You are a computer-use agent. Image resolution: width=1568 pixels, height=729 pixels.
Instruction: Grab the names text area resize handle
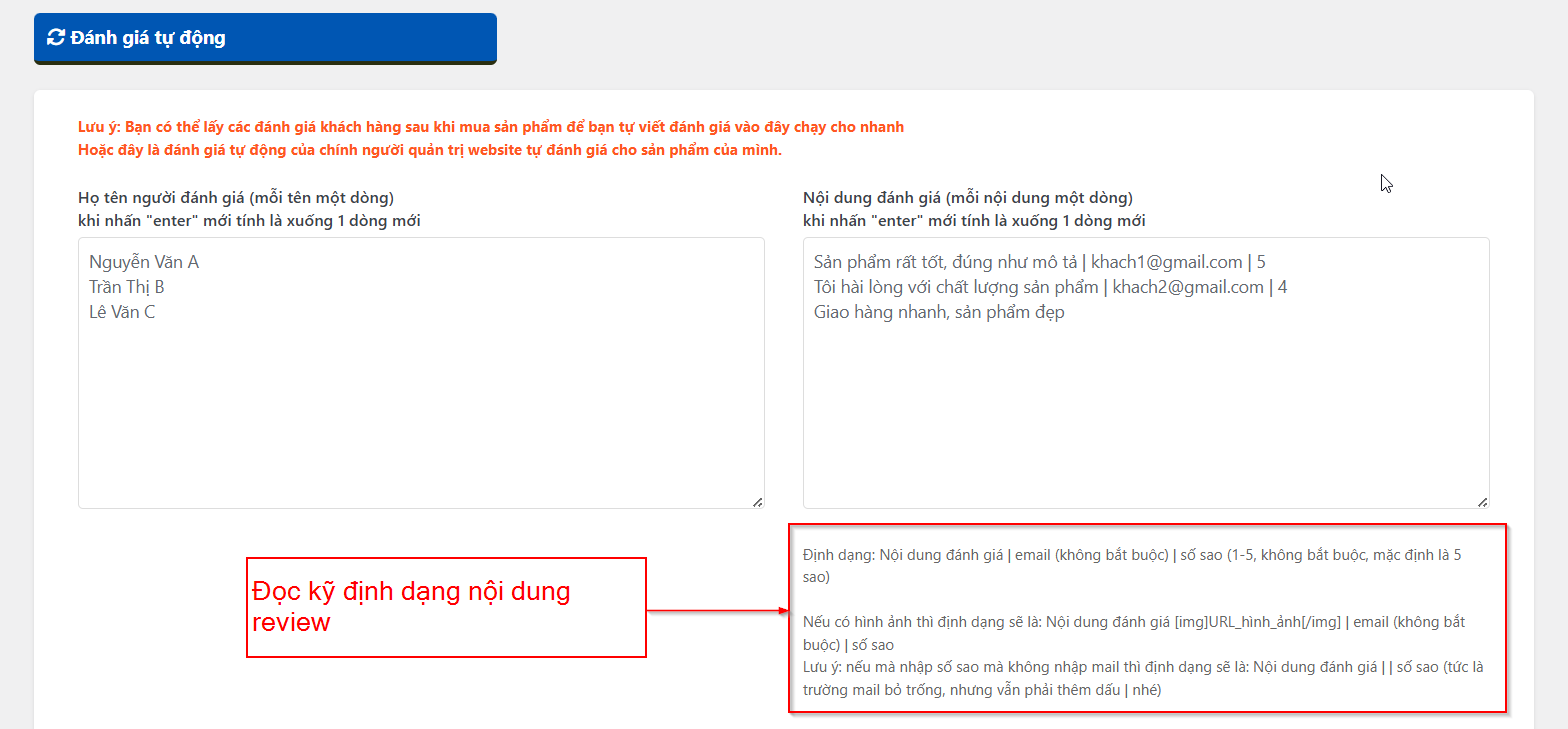(x=757, y=501)
